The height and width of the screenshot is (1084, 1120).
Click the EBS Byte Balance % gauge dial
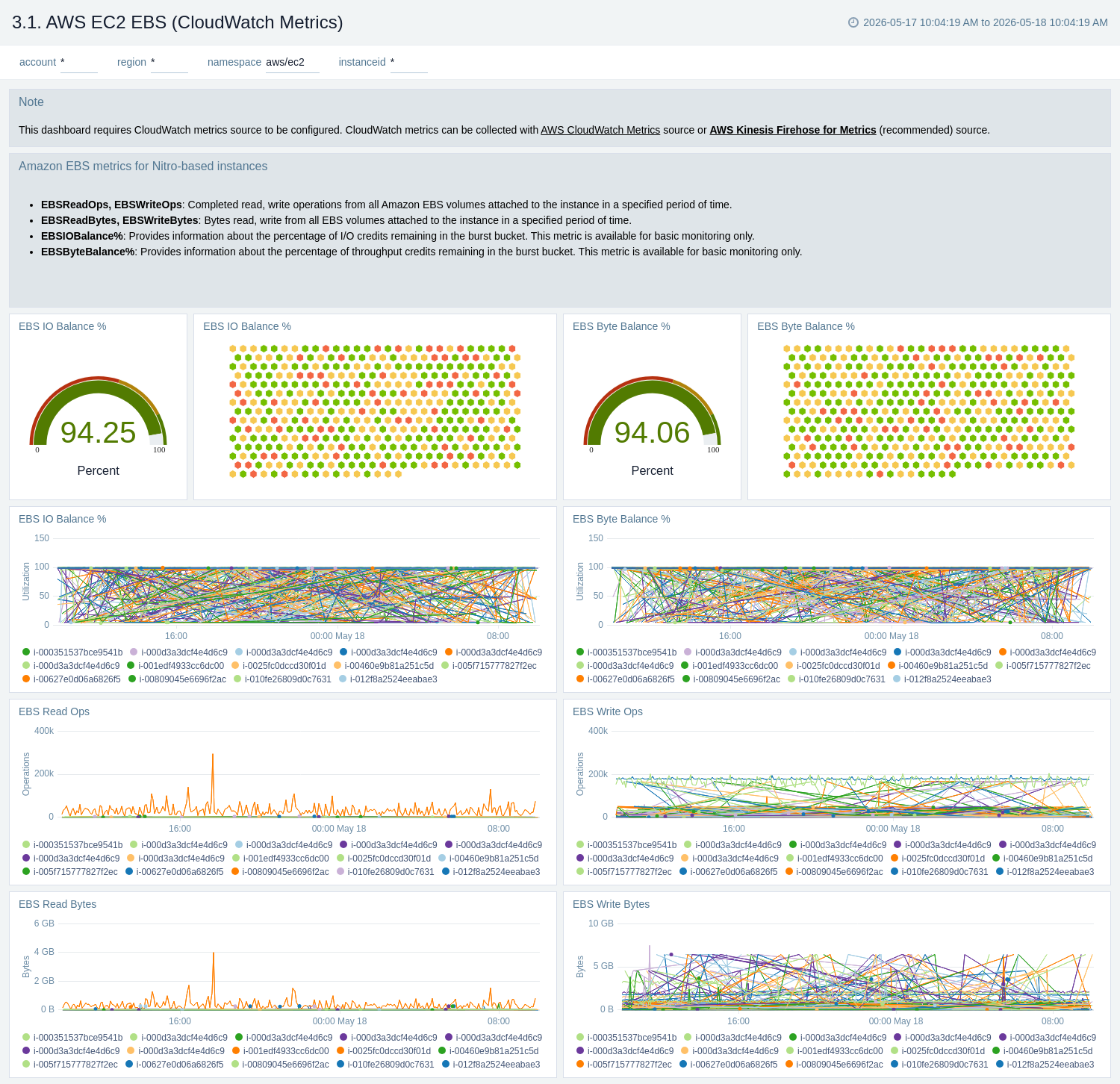[652, 412]
